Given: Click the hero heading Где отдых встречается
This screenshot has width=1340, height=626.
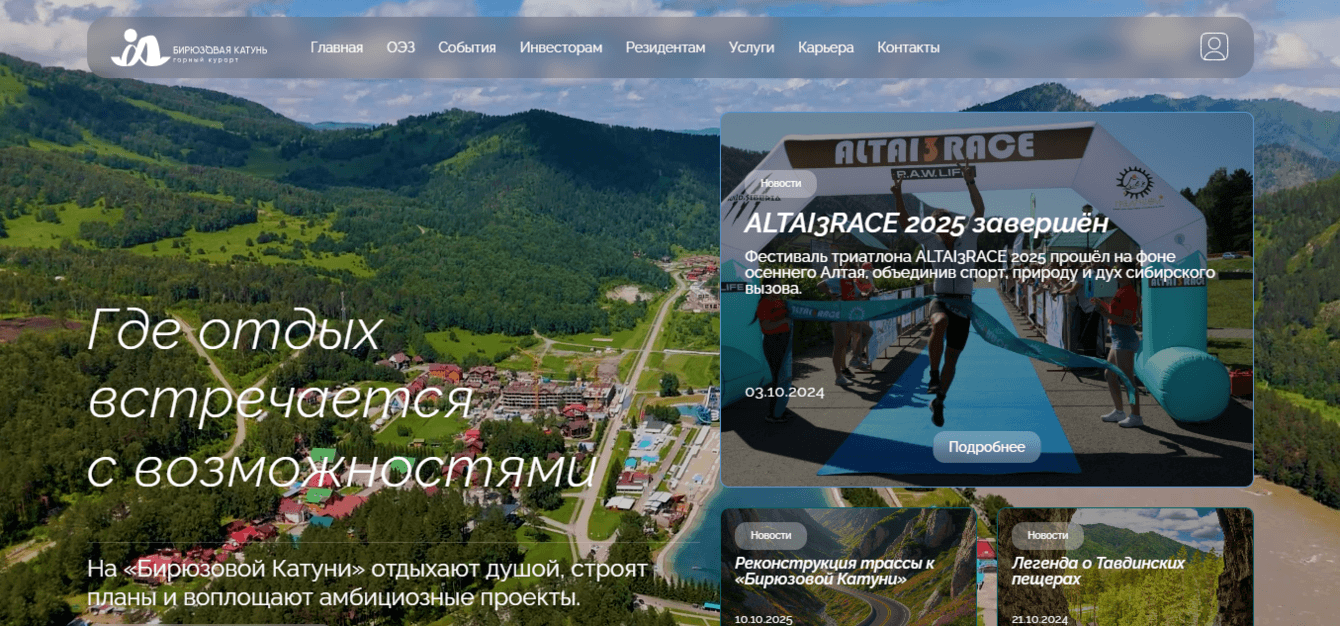Looking at the screenshot, I should click(342, 398).
